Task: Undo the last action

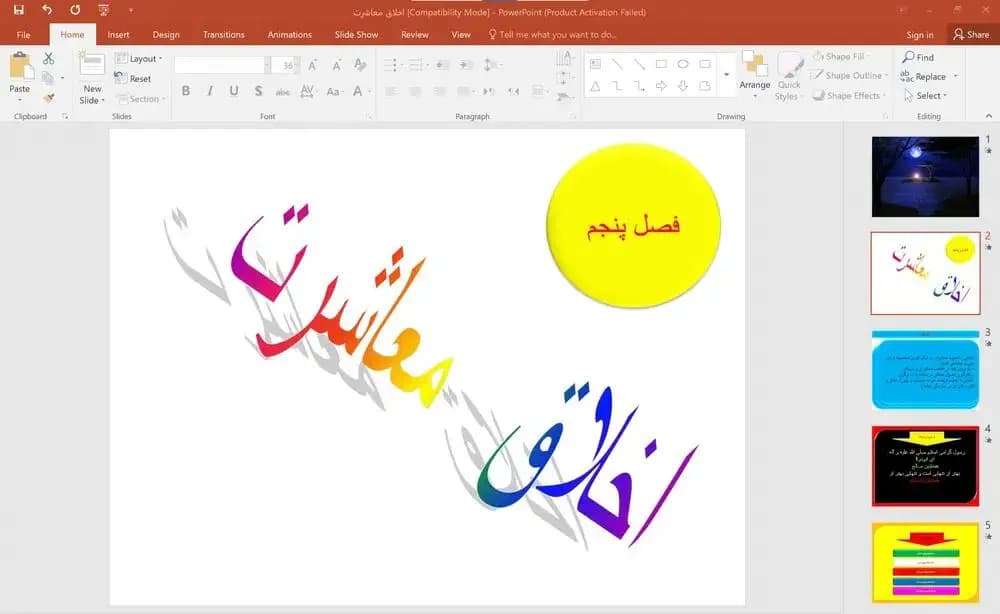Action: coord(47,10)
